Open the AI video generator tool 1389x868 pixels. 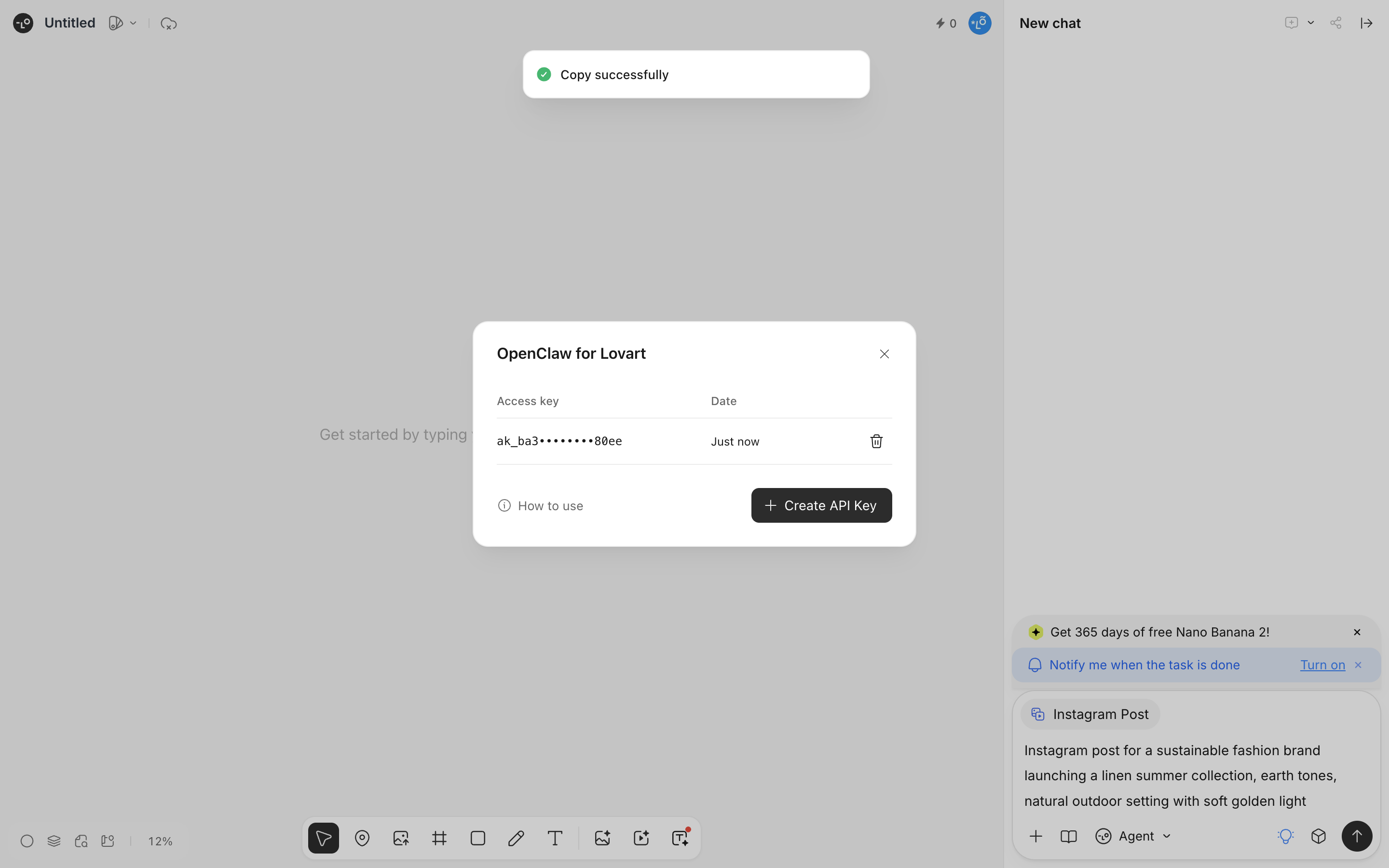point(640,838)
